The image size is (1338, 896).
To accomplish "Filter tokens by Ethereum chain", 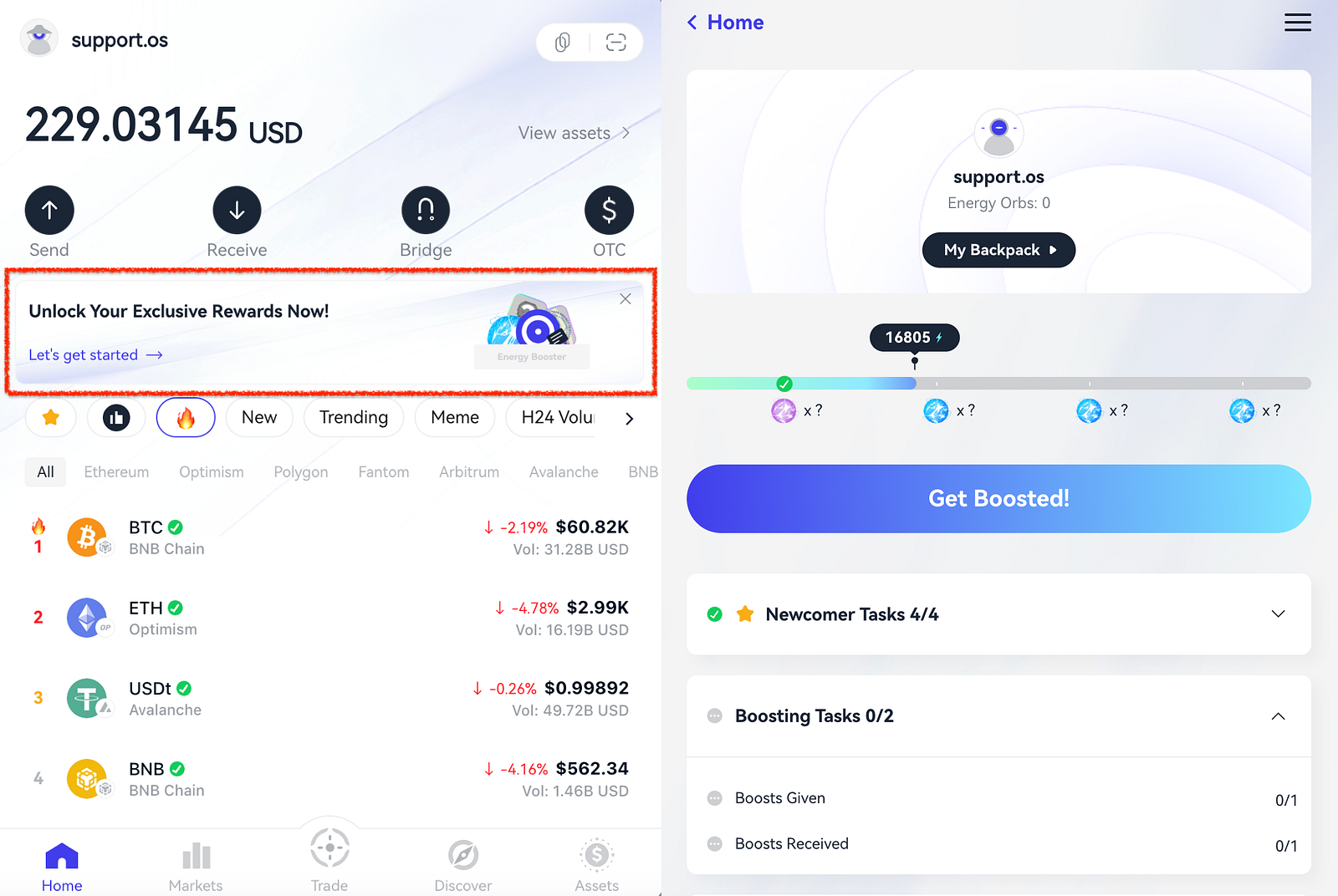I will [x=116, y=471].
